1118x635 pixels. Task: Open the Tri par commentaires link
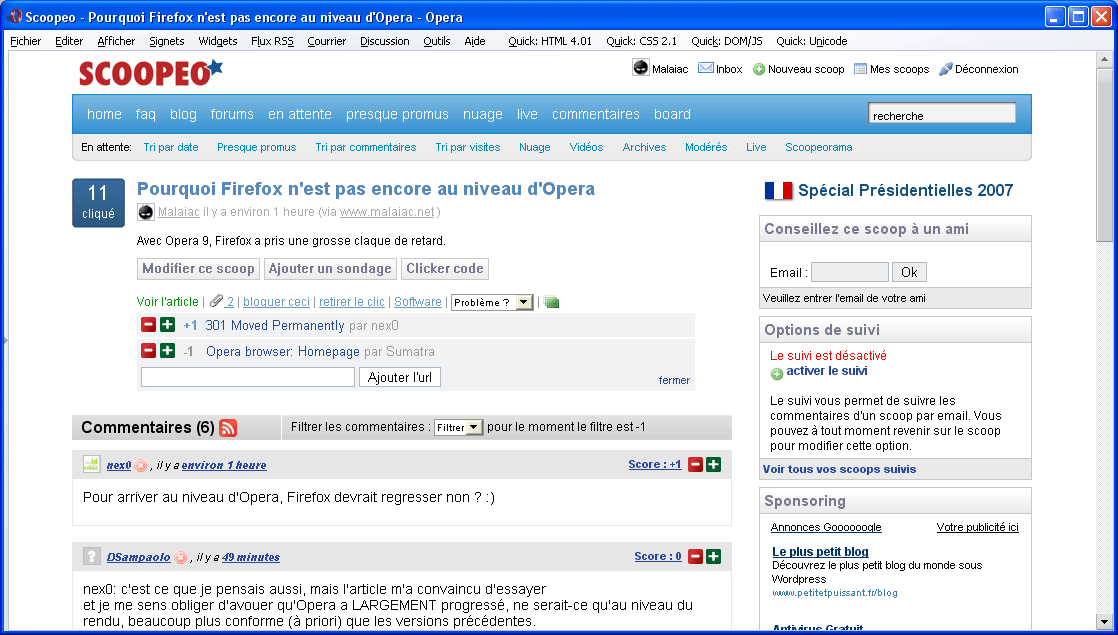pyautogui.click(x=366, y=148)
